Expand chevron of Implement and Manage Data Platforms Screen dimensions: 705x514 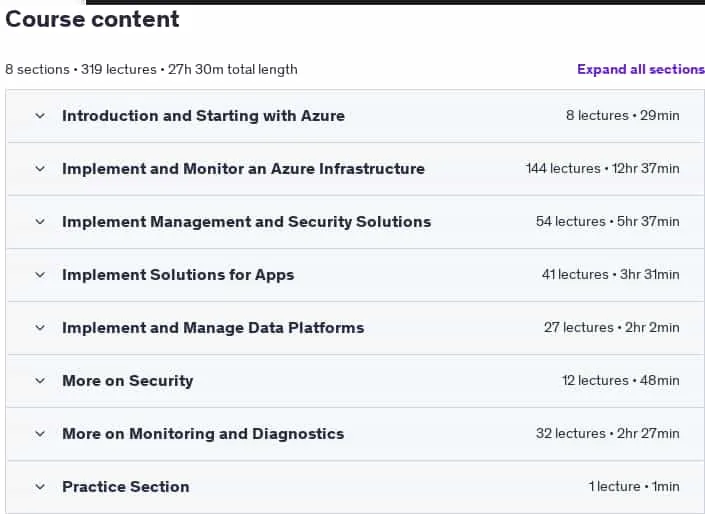pos(40,328)
